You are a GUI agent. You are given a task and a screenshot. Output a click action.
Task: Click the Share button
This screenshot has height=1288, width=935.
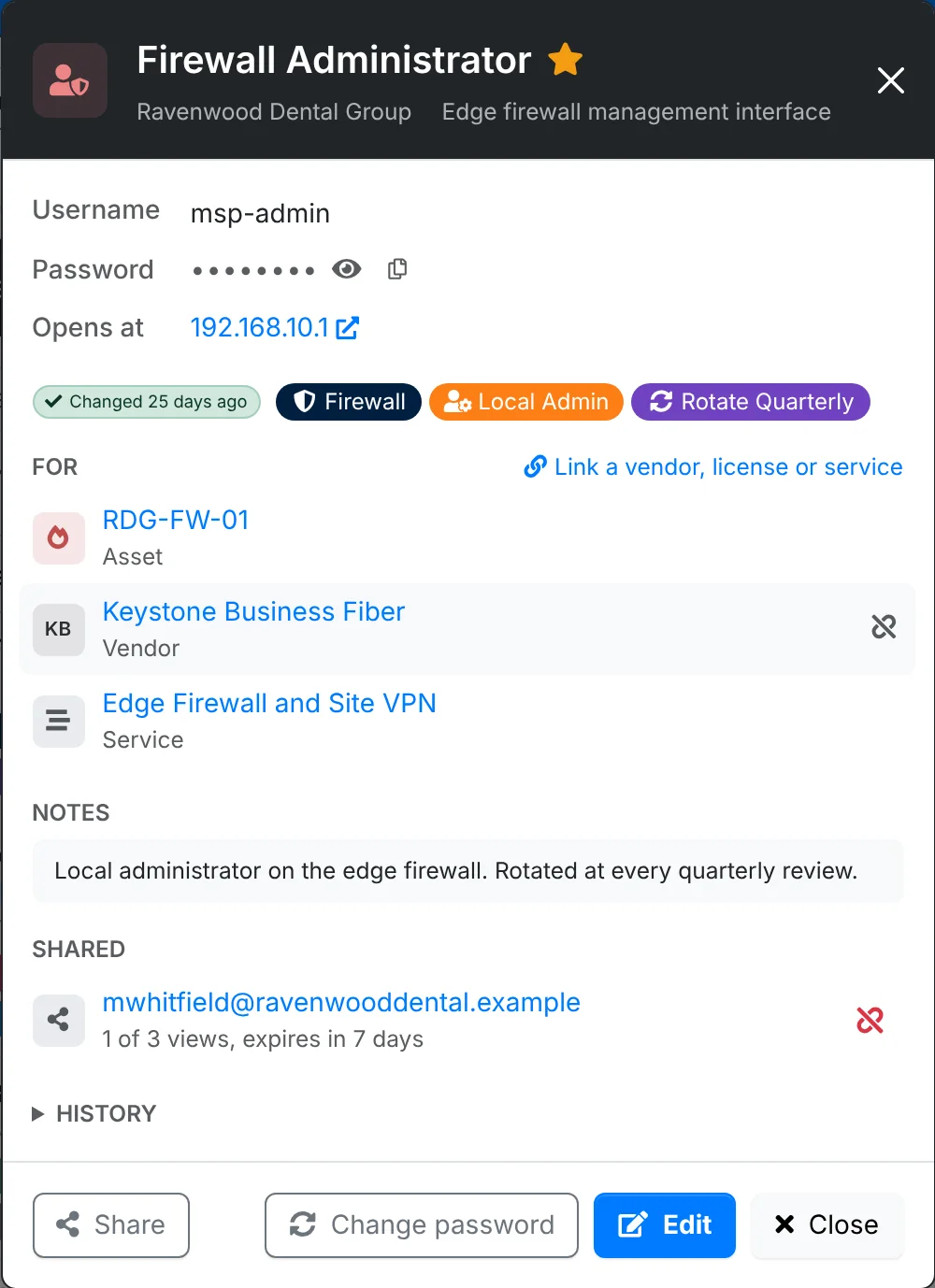pos(111,1225)
